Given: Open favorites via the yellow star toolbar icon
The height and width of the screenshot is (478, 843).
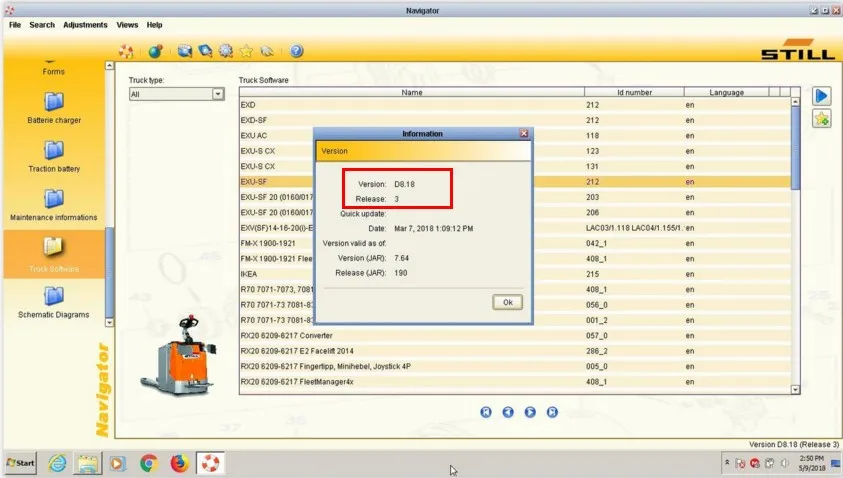Looking at the screenshot, I should click(x=246, y=51).
